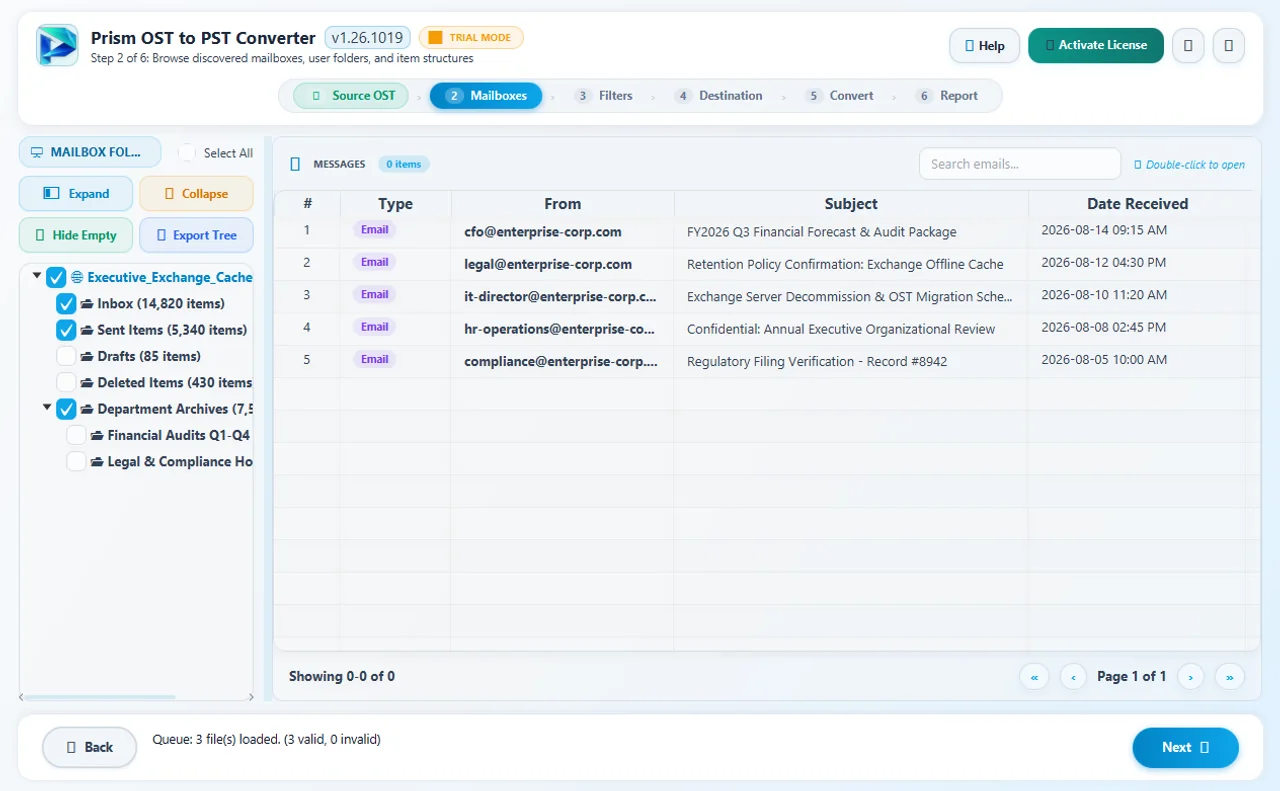Image resolution: width=1280 pixels, height=791 pixels.
Task: Click the Department Archives folder icon
Action: point(87,409)
